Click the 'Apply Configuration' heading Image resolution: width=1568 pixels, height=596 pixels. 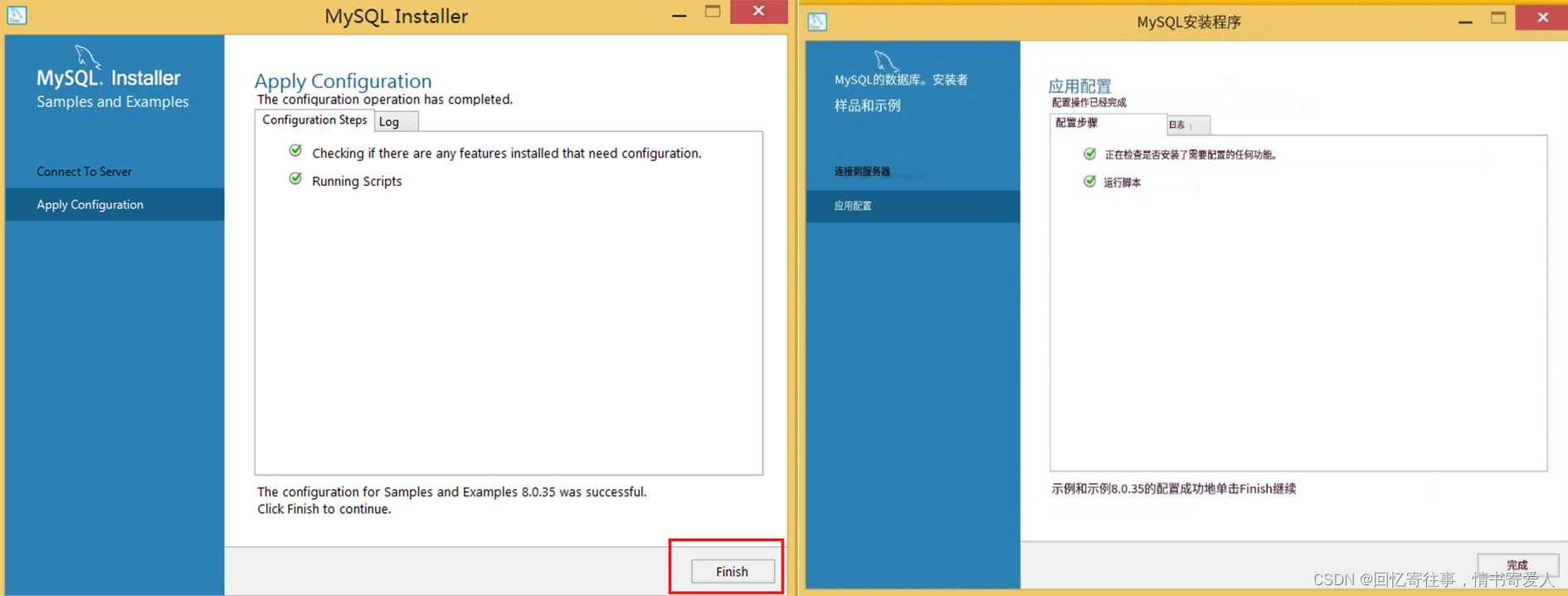coord(343,81)
